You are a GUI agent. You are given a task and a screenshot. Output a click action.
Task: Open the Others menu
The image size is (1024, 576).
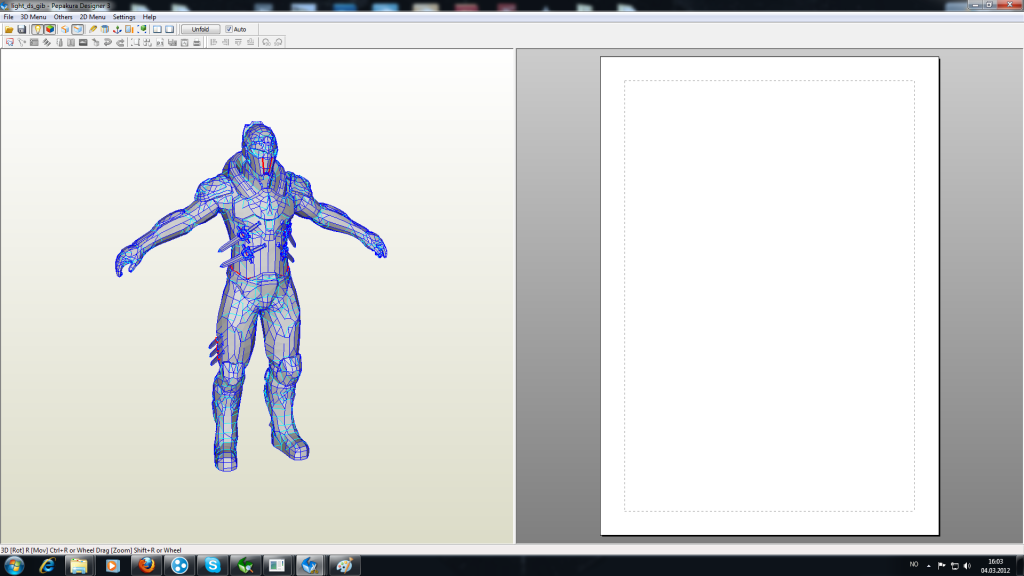(x=63, y=17)
